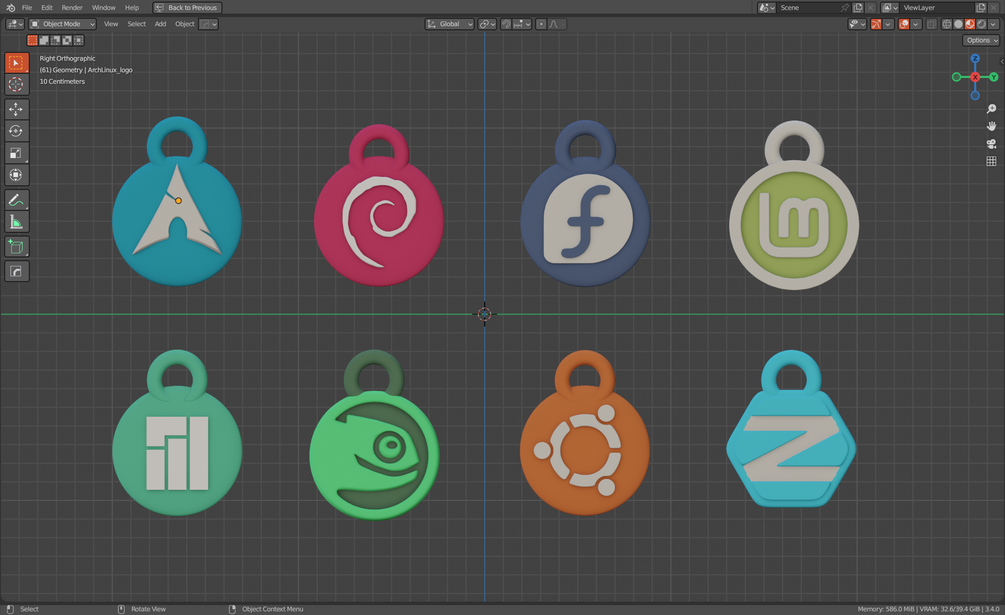Click the Scene name field
Screen dimensions: 1005x615
coord(810,8)
